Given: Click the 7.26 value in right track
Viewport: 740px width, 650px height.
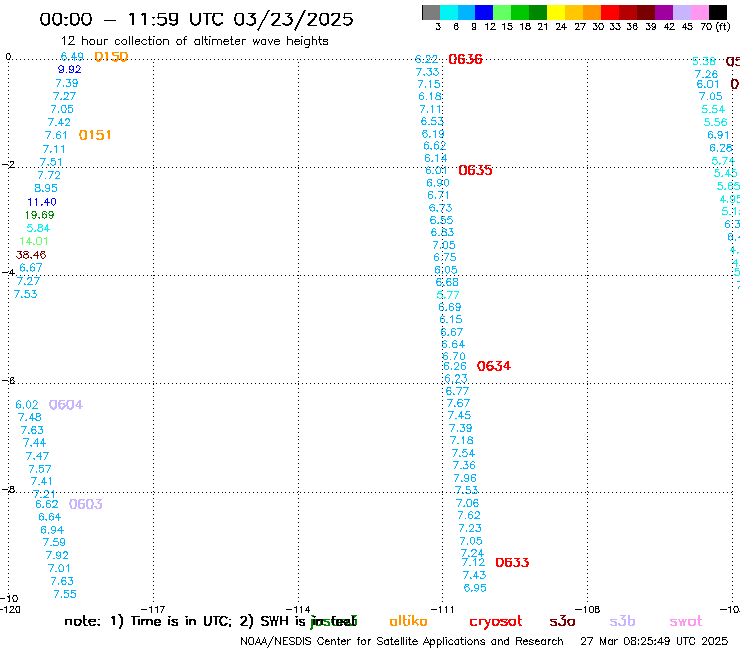Looking at the screenshot, I should click(706, 74).
